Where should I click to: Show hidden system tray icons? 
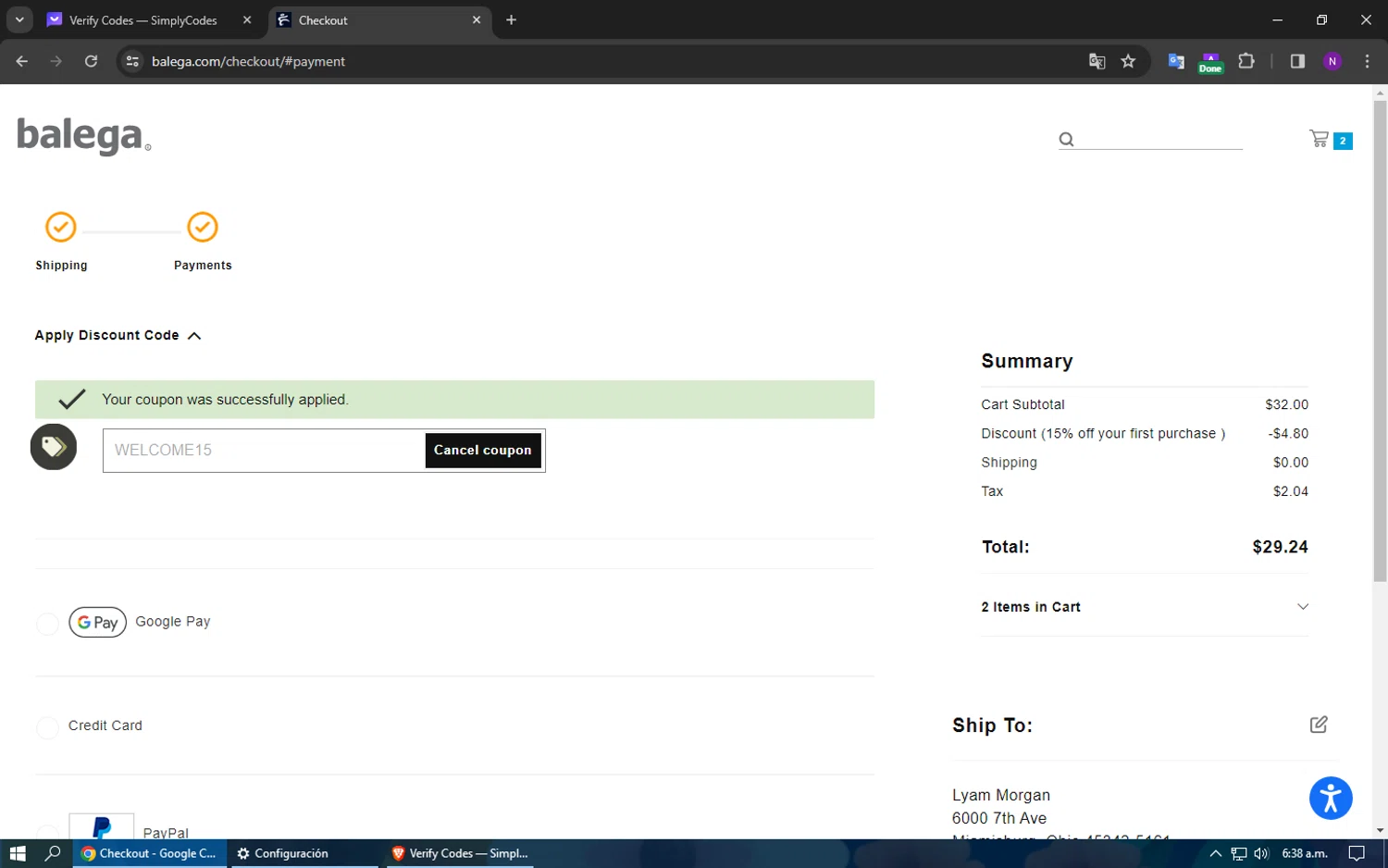tap(1216, 853)
